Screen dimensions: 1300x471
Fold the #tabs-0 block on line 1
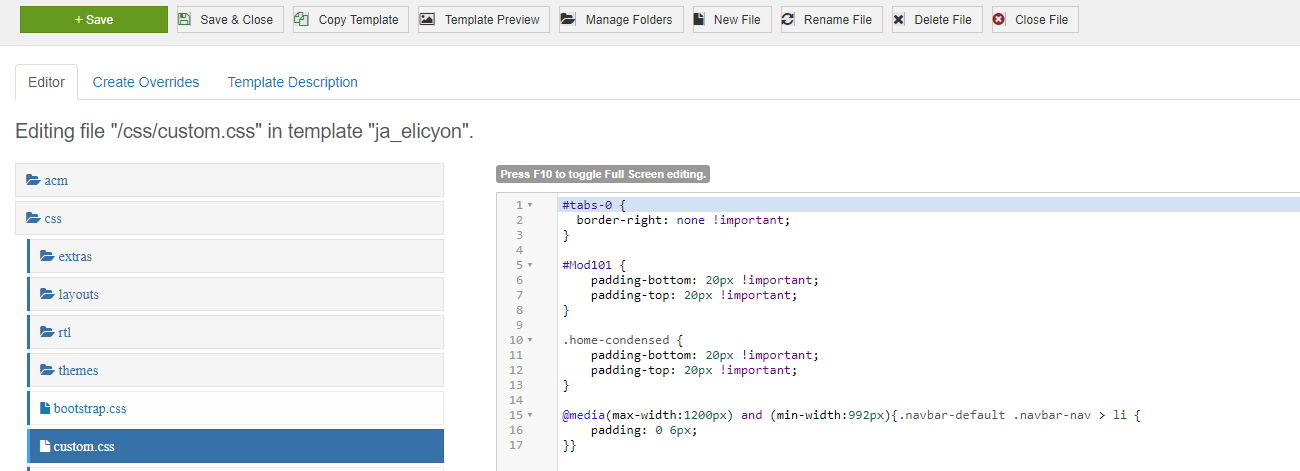tap(530, 205)
